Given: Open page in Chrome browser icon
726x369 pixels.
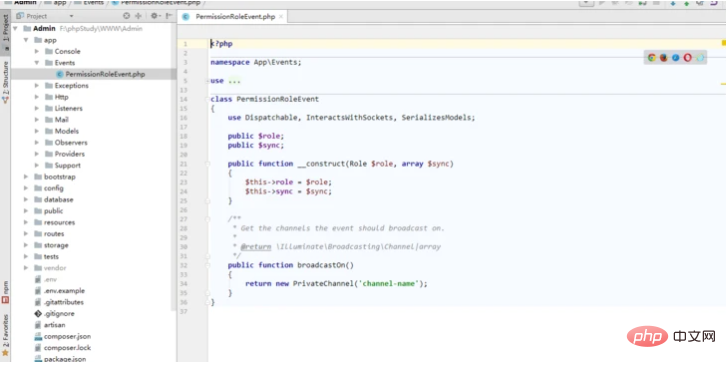Looking at the screenshot, I should 651,58.
